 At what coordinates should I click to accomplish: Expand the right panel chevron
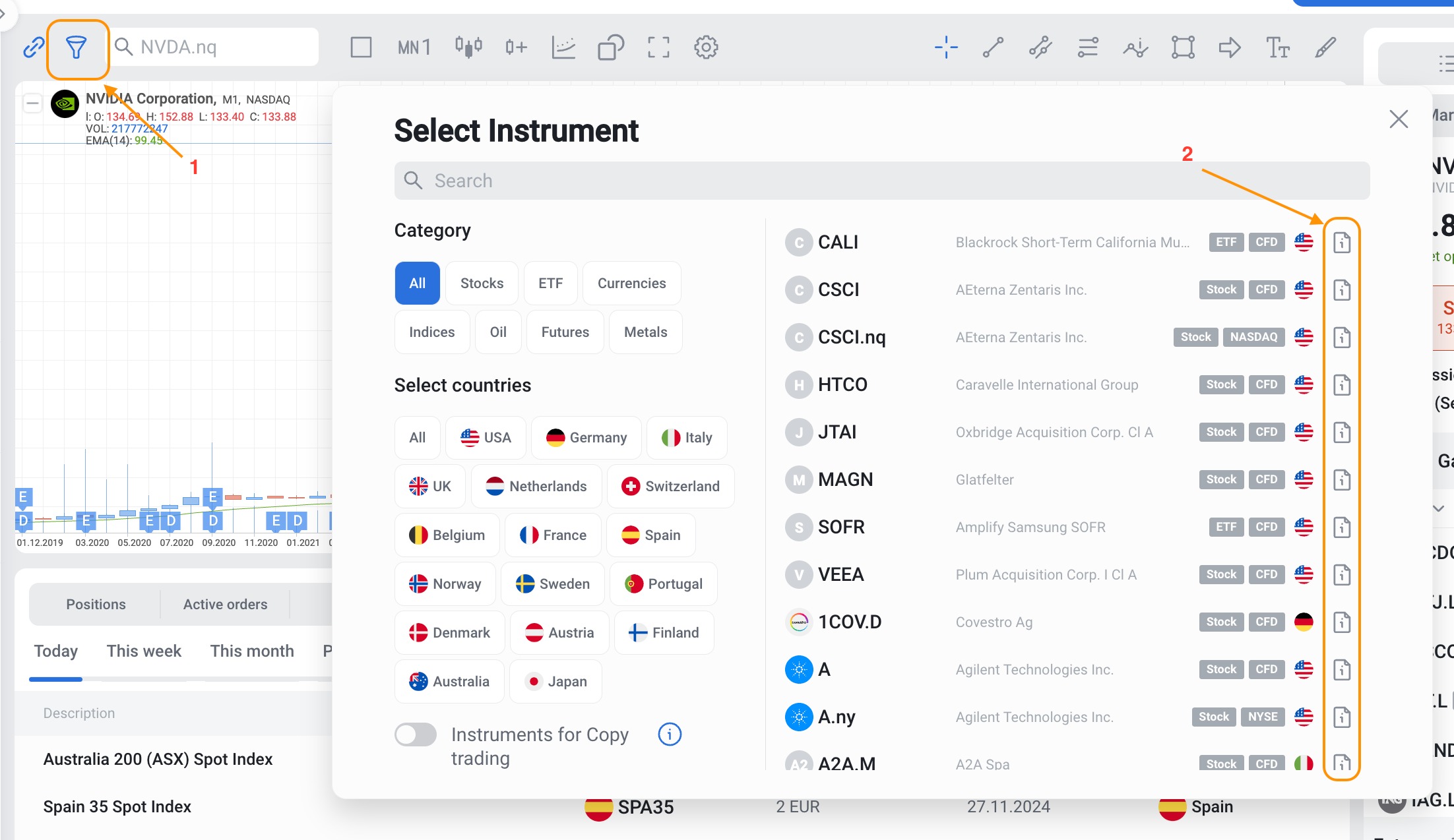(x=1439, y=508)
